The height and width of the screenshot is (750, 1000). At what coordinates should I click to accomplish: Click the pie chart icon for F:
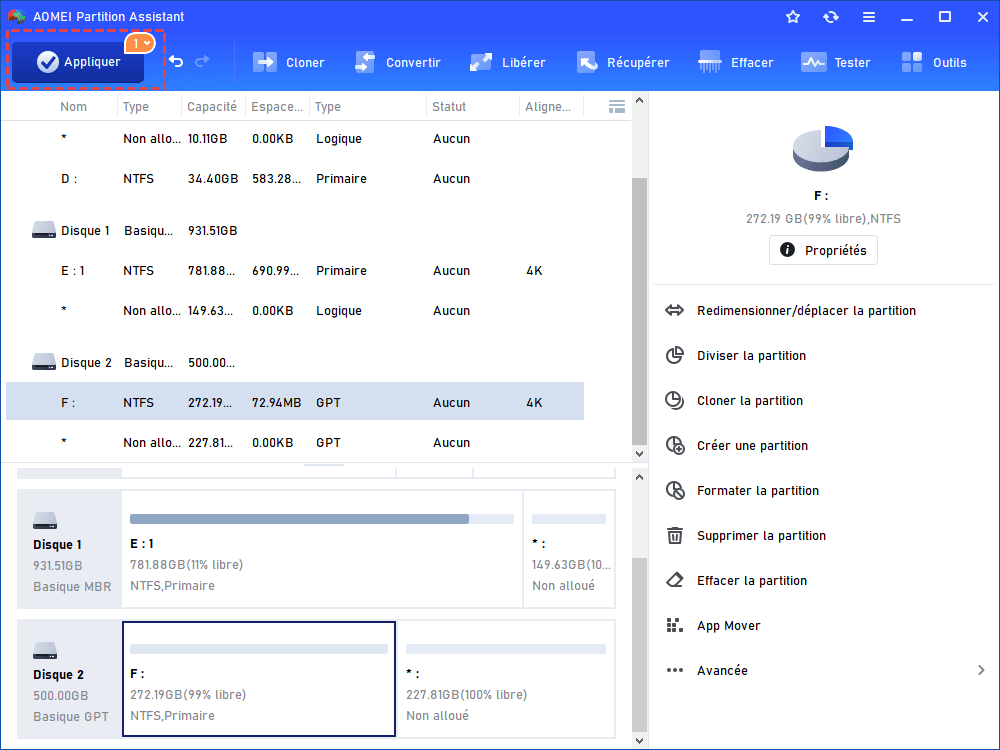(x=822, y=149)
